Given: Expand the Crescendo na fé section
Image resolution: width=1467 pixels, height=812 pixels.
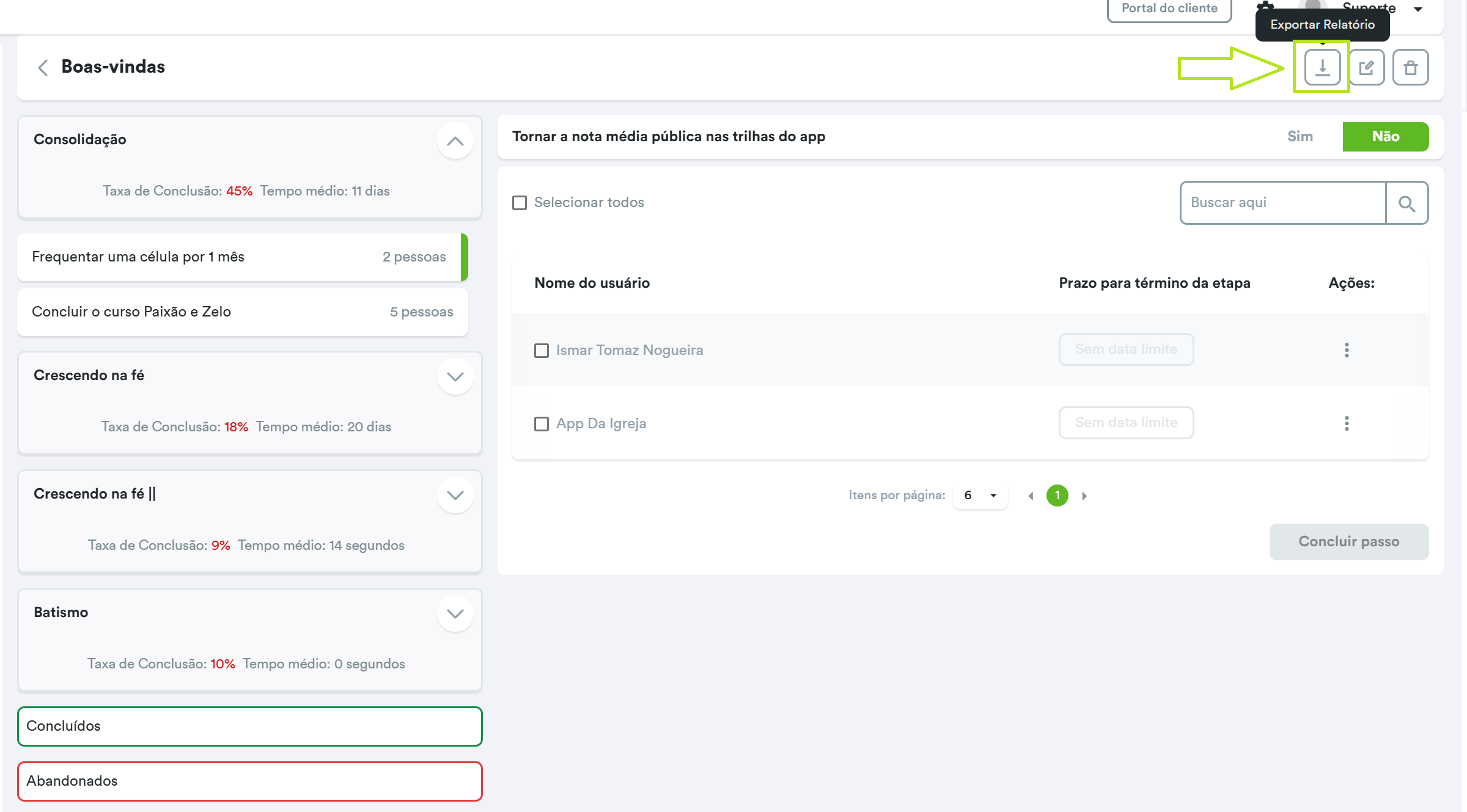Looking at the screenshot, I should coord(455,376).
